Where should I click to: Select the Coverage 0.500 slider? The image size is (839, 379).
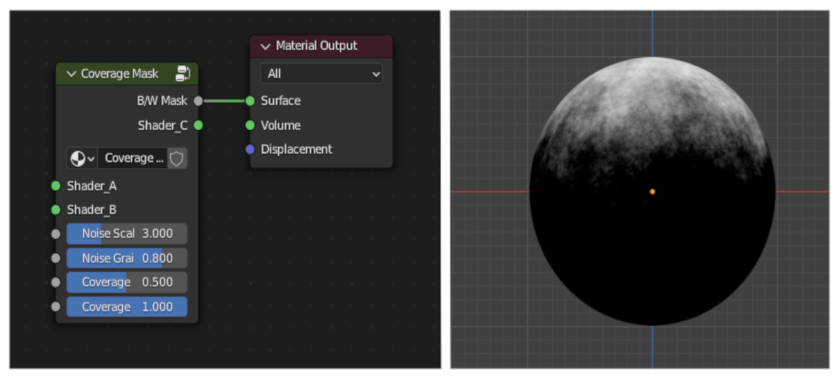(x=127, y=282)
